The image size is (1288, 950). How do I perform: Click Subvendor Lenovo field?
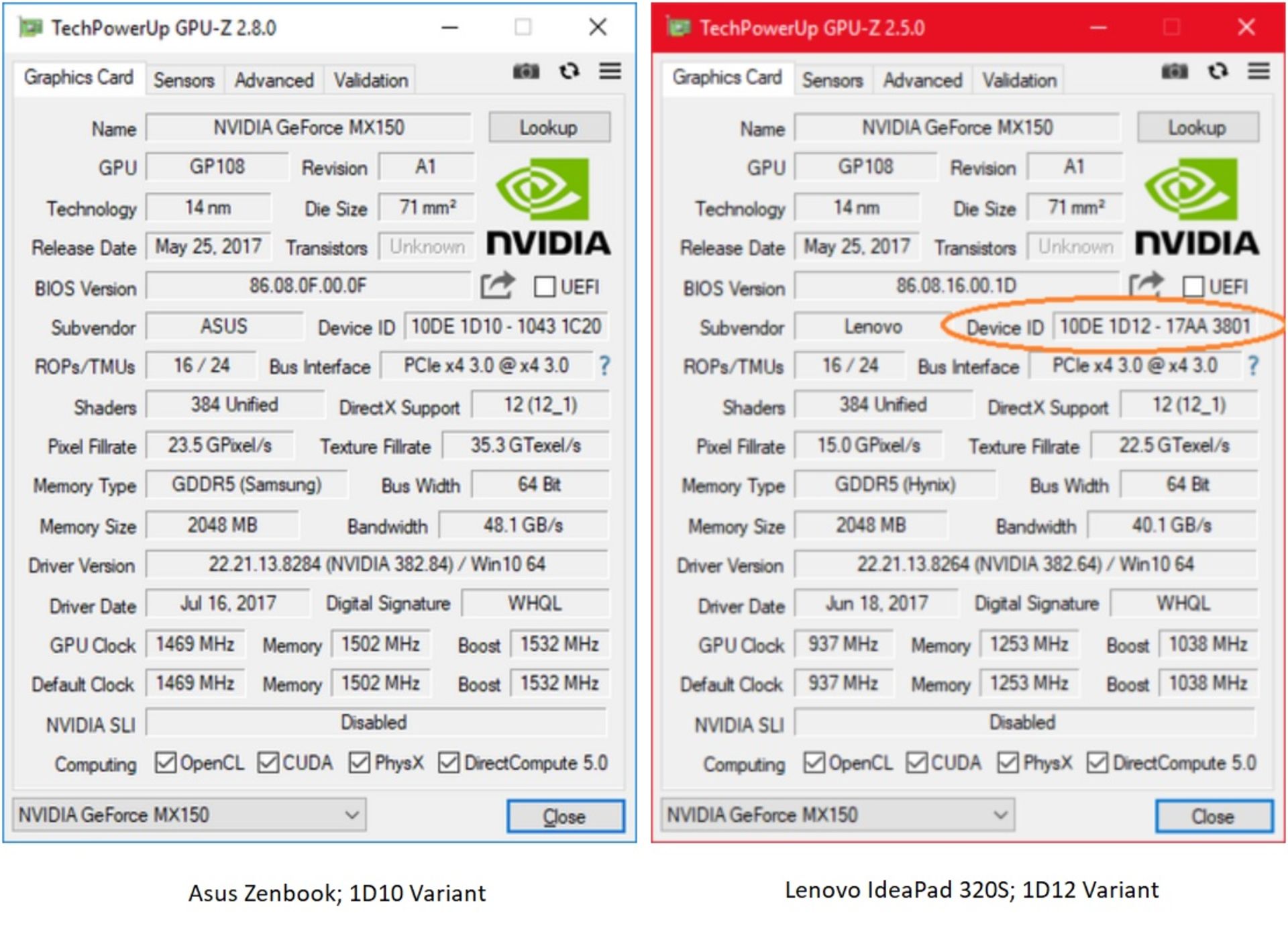(872, 327)
